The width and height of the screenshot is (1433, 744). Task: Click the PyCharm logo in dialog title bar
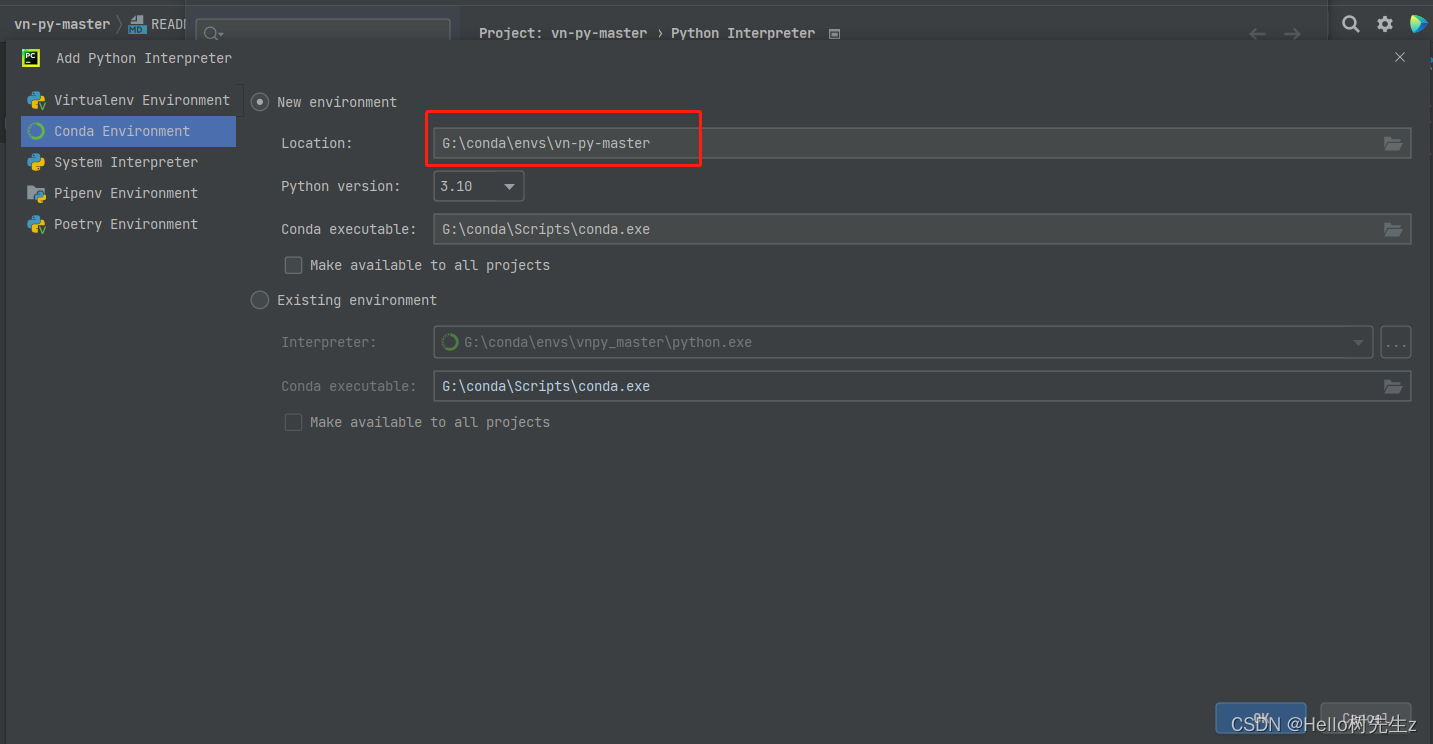pyautogui.click(x=31, y=57)
